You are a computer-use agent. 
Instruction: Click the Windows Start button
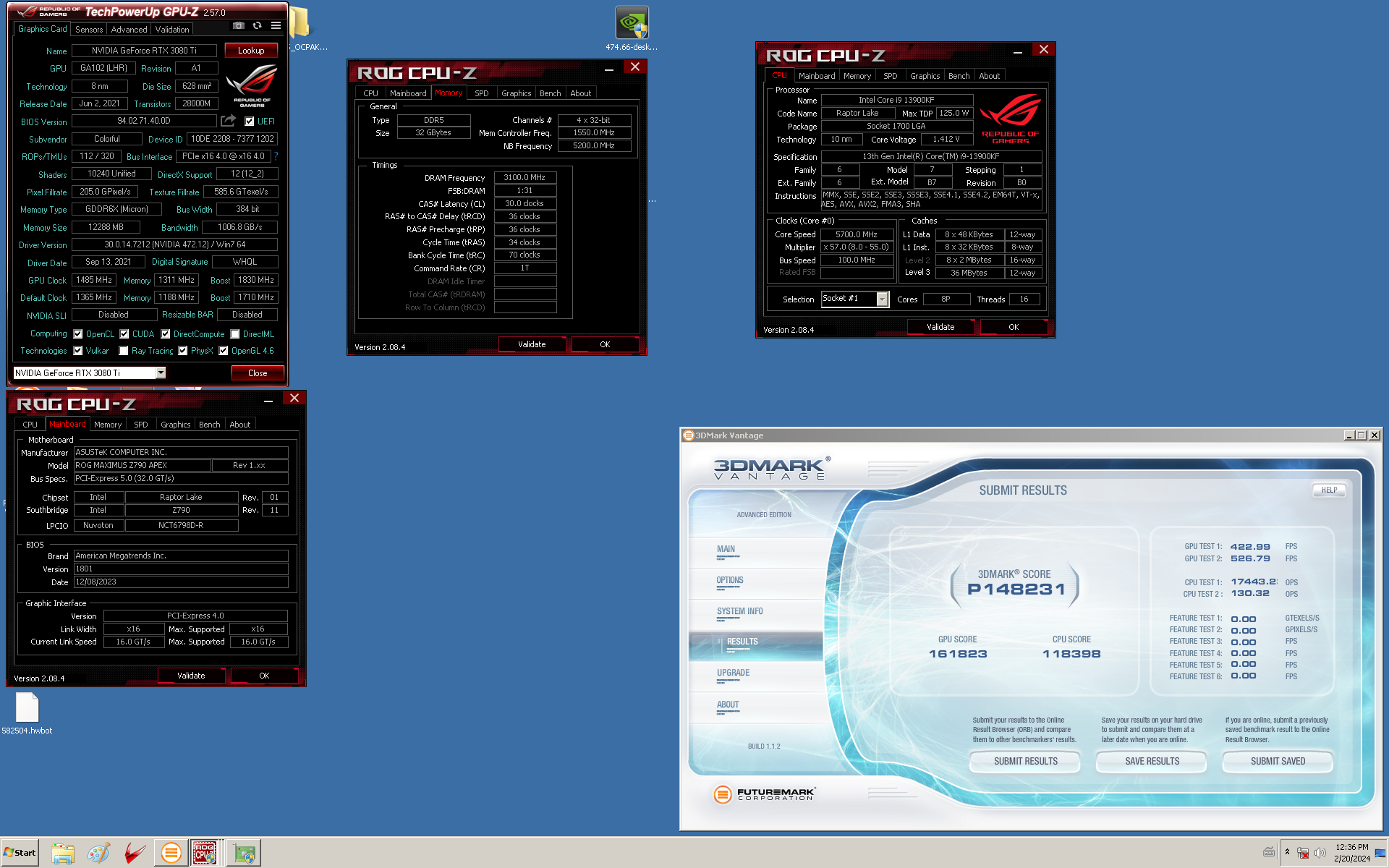20,852
